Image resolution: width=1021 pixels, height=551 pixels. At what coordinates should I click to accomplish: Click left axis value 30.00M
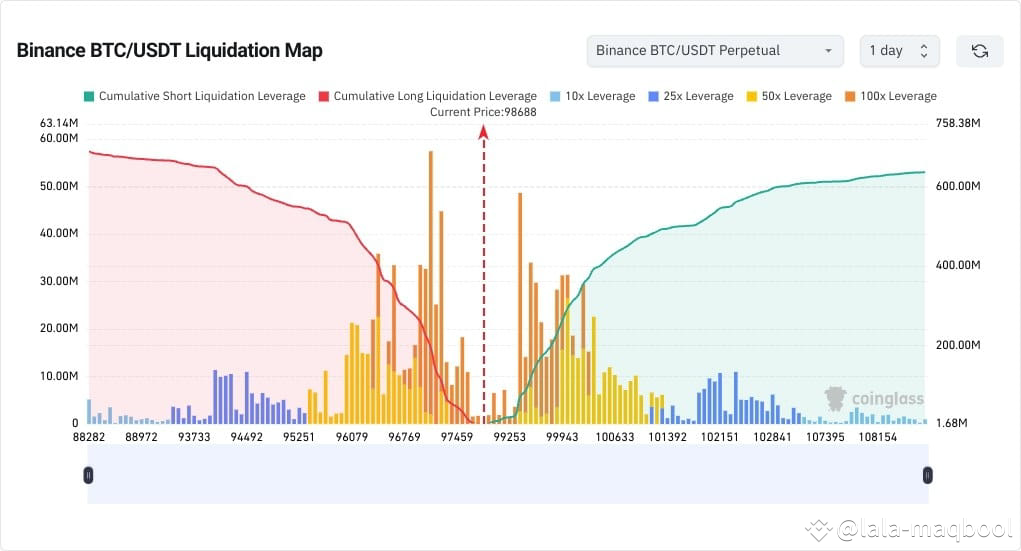pyautogui.click(x=59, y=281)
